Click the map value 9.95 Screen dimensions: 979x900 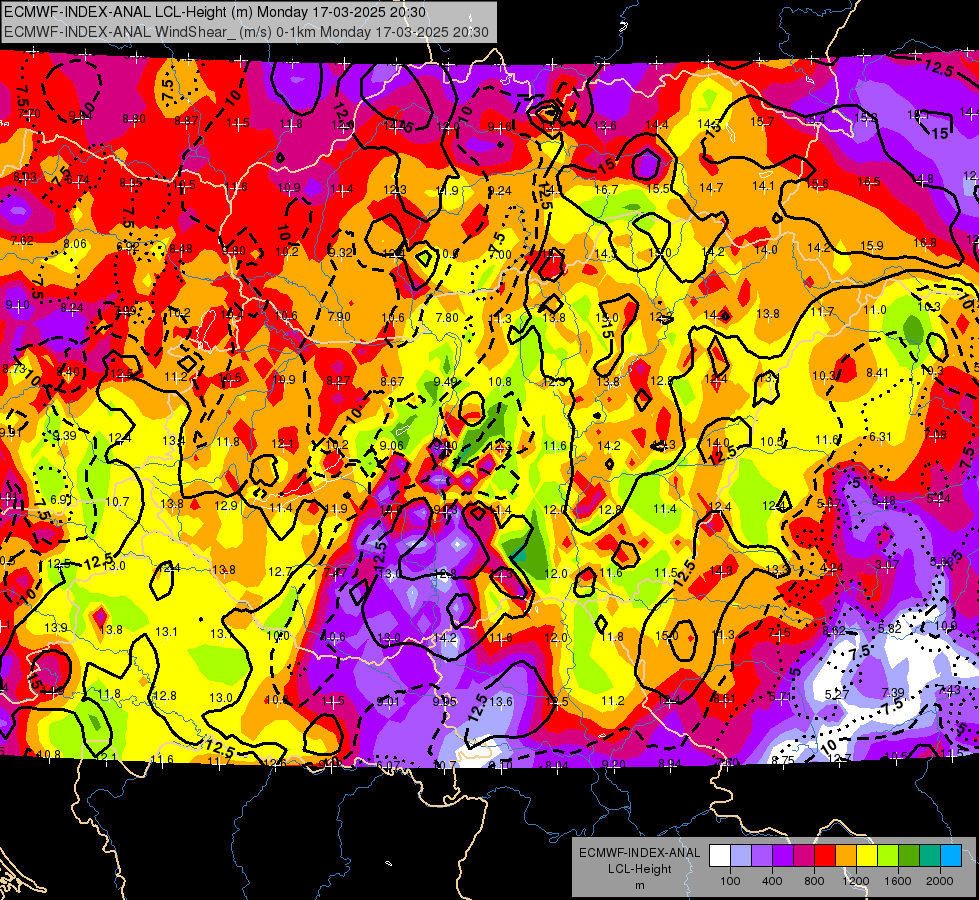pyautogui.click(x=445, y=701)
